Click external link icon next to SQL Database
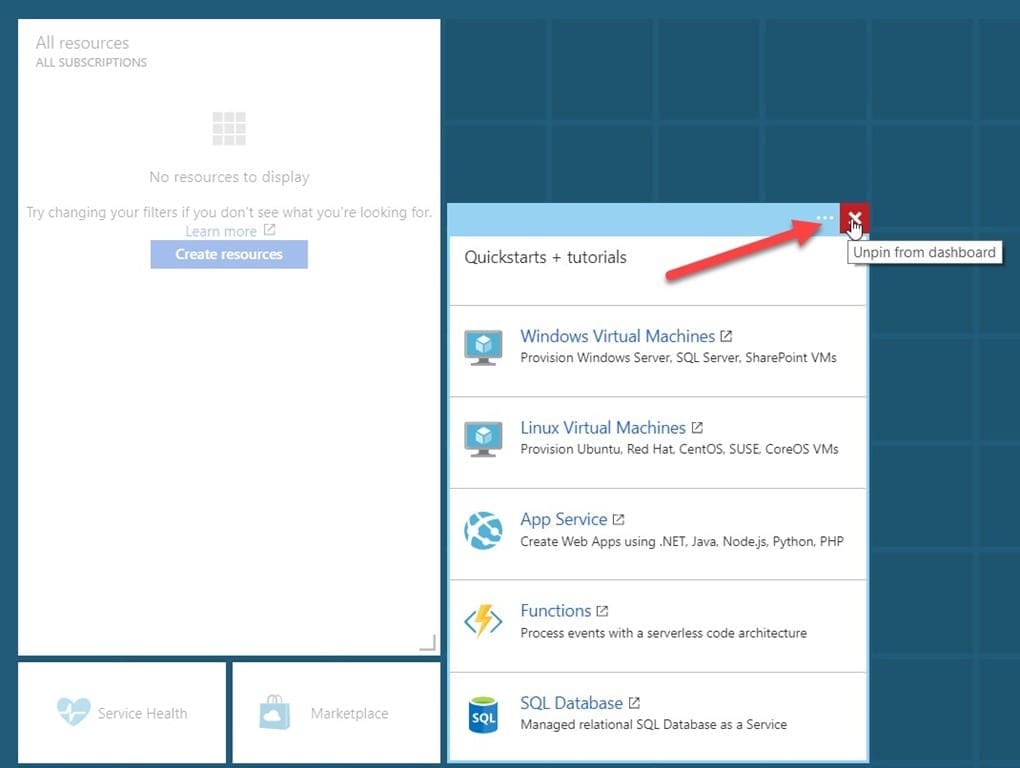The width and height of the screenshot is (1020, 768). [x=634, y=702]
